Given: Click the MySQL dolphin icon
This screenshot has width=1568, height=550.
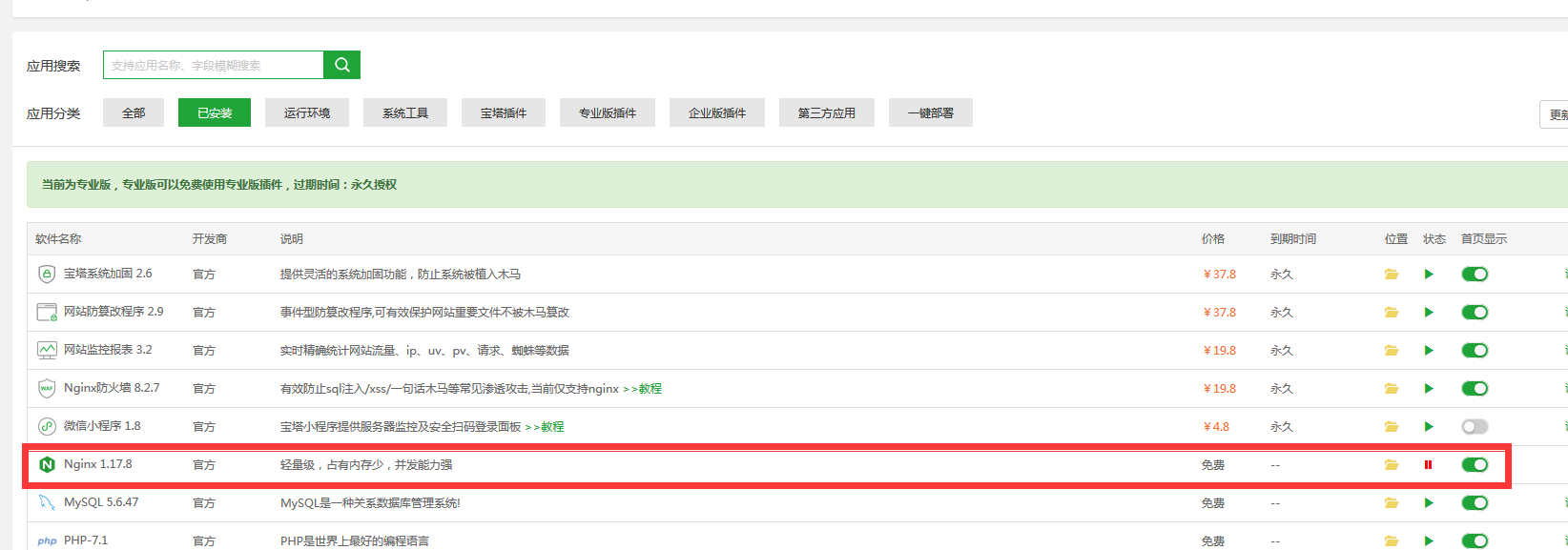Looking at the screenshot, I should (47, 502).
